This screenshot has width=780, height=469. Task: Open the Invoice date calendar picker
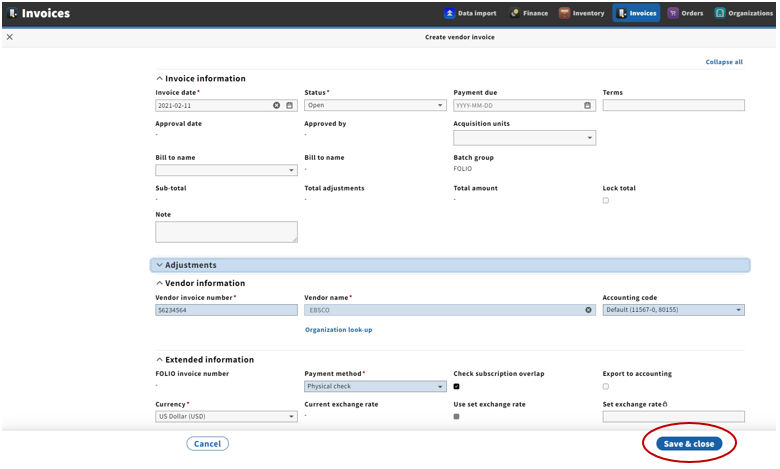coord(290,105)
